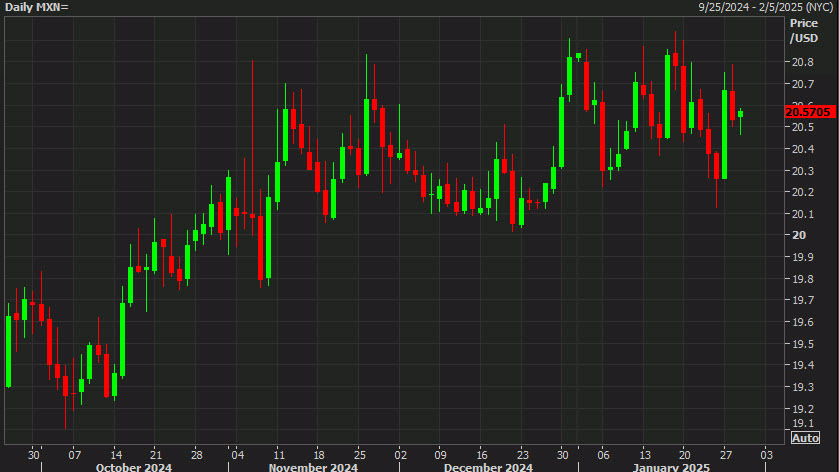
Task: Click the 25 date tick in November
Action: [360, 455]
